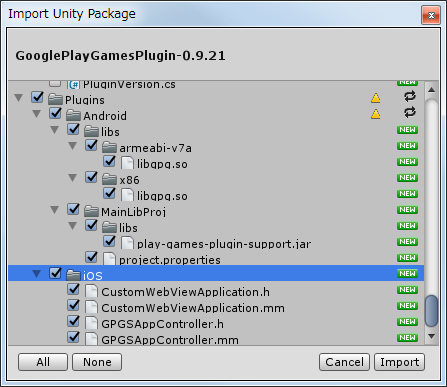
Task: Click the None button
Action: pos(97,362)
